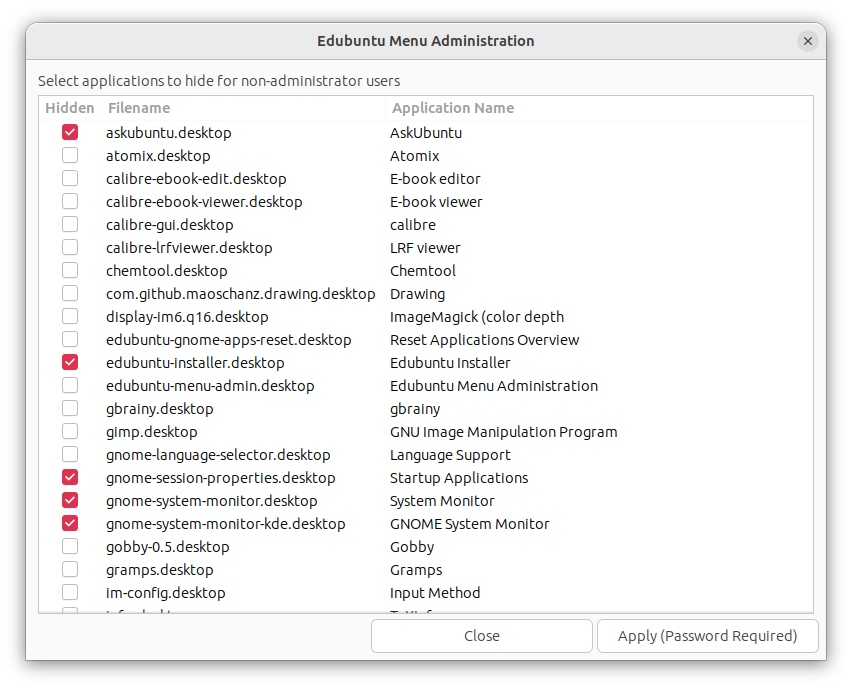The width and height of the screenshot is (852, 689).
Task: Uncheck Startup Applications hidden checkbox
Action: coord(70,477)
